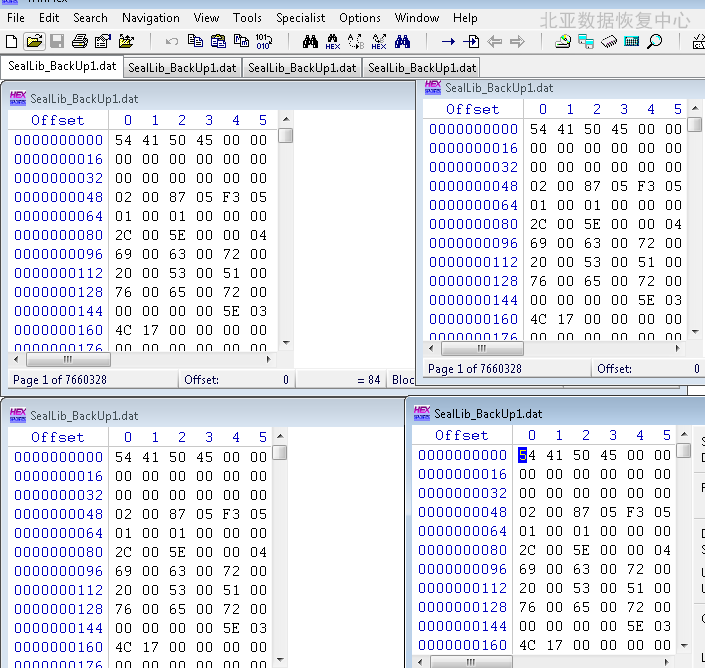Select the active first SealLib_BackUp1.dat tab
The height and width of the screenshot is (668, 705).
click(x=62, y=66)
